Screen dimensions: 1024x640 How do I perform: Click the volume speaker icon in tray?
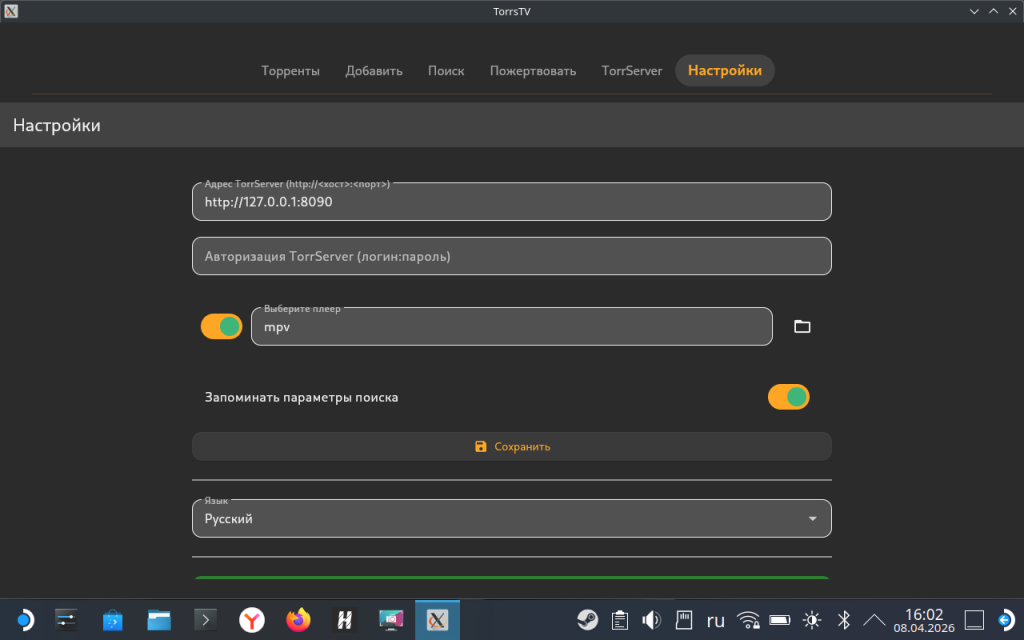coord(651,620)
